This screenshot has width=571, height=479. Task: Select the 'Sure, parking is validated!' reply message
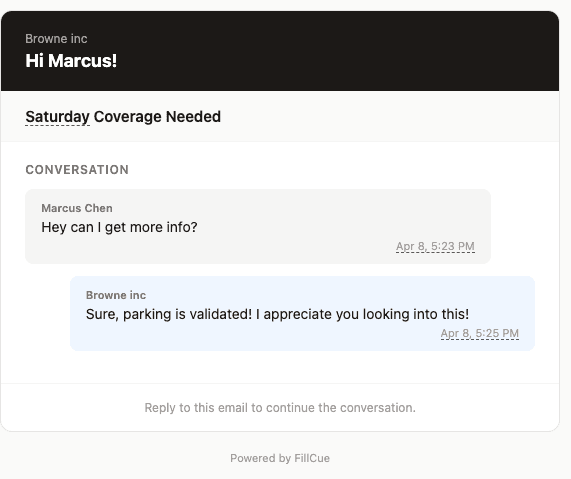pos(277,314)
